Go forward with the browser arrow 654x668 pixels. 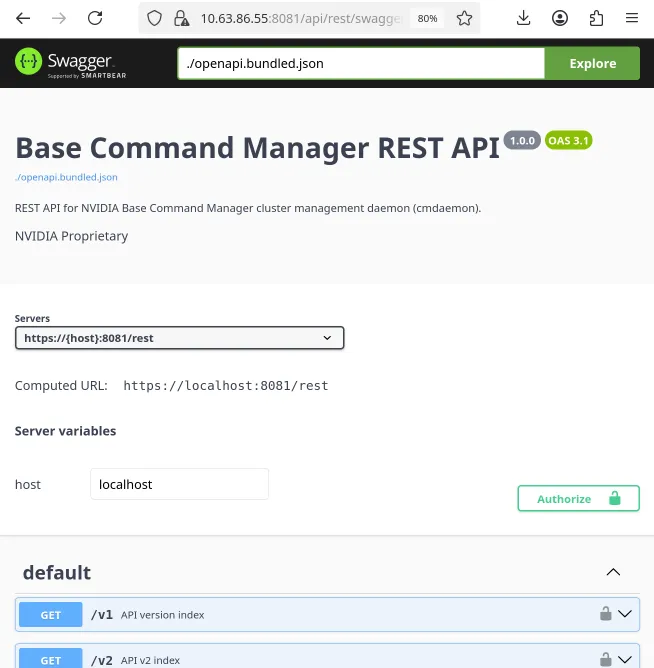pos(59,18)
